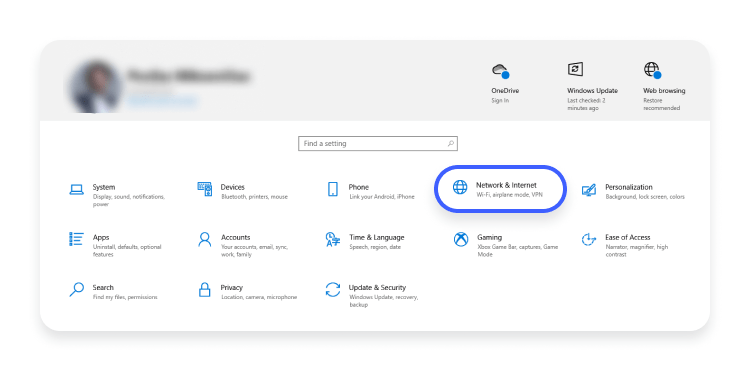
Task: Click the Privacy heading
Action: [x=232, y=287]
